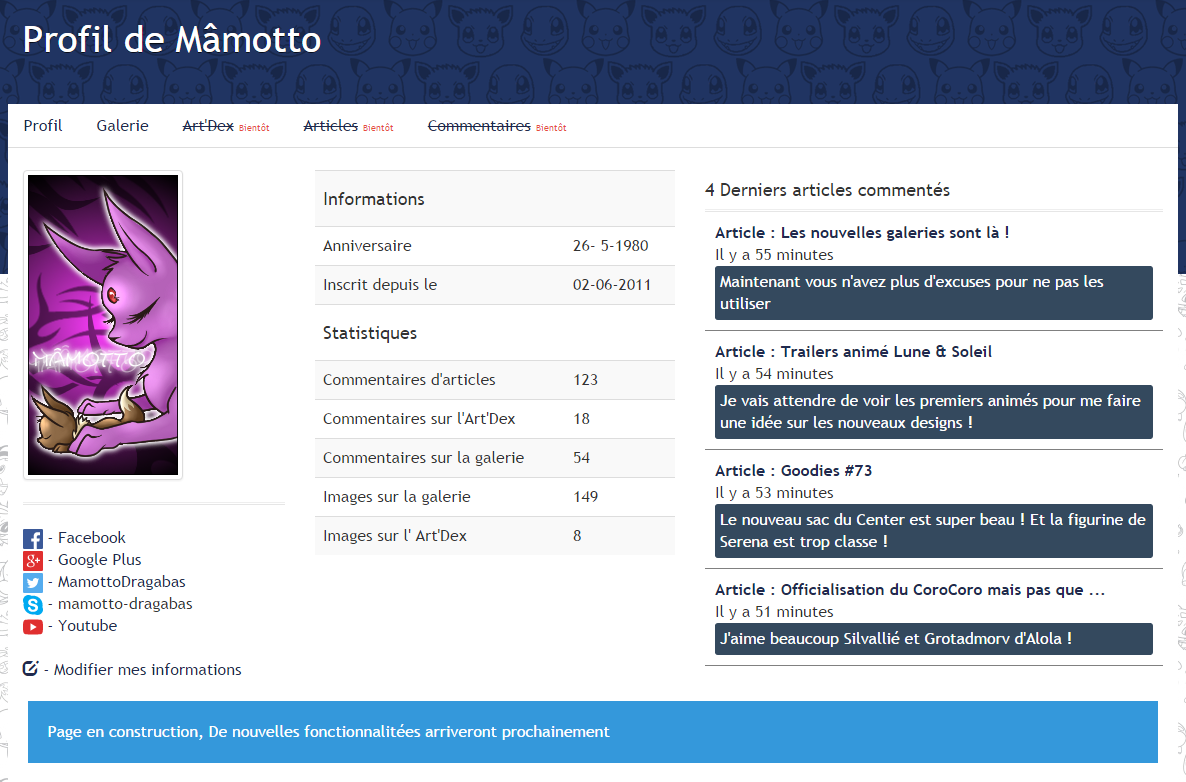Click the mamotto-dragabas Skype link
1186x782 pixels.
(x=125, y=604)
